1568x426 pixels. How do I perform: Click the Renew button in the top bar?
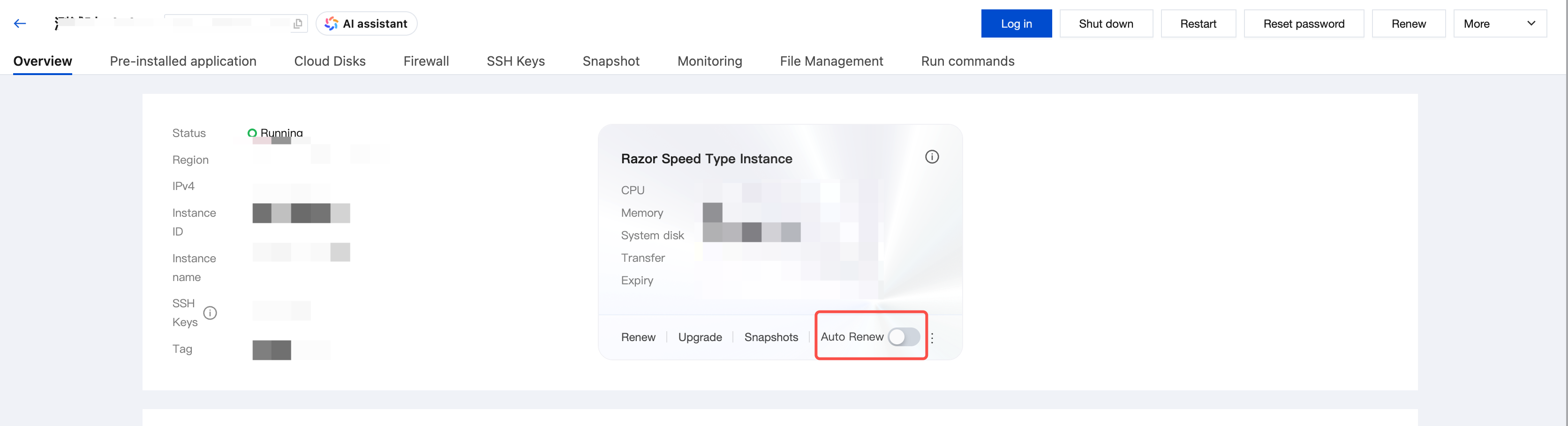1409,24
